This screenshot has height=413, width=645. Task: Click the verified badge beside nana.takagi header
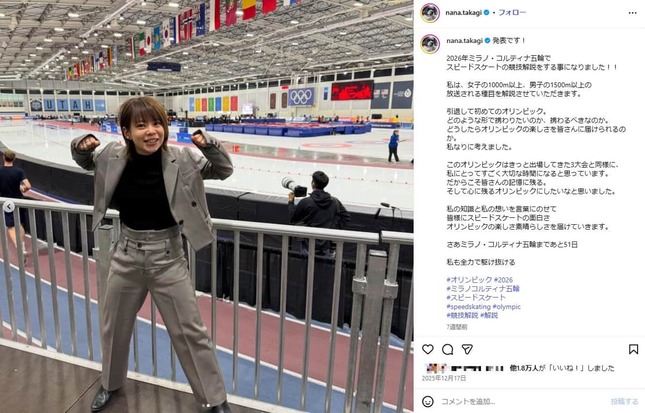coord(487,13)
